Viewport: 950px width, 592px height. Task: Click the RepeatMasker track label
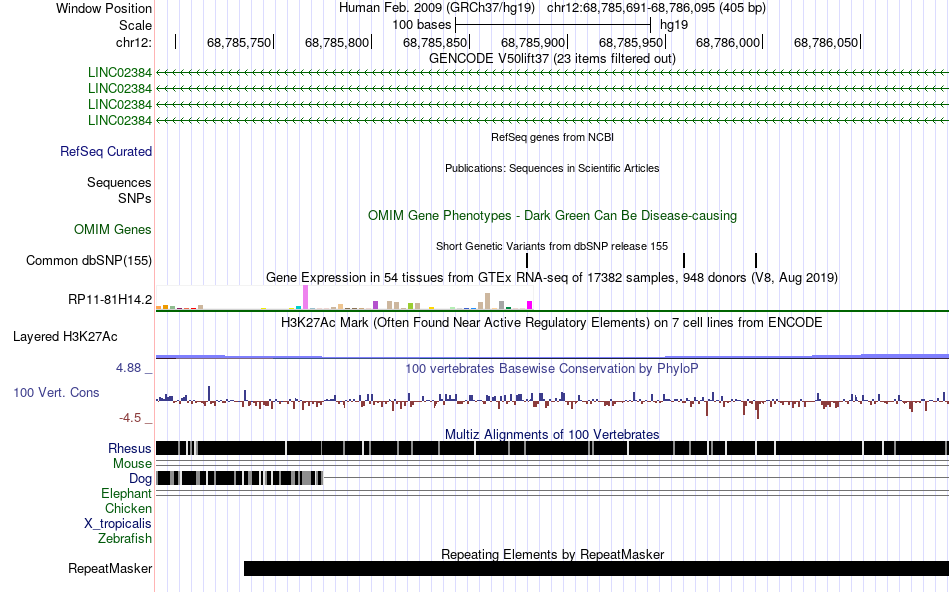pyautogui.click(x=110, y=568)
